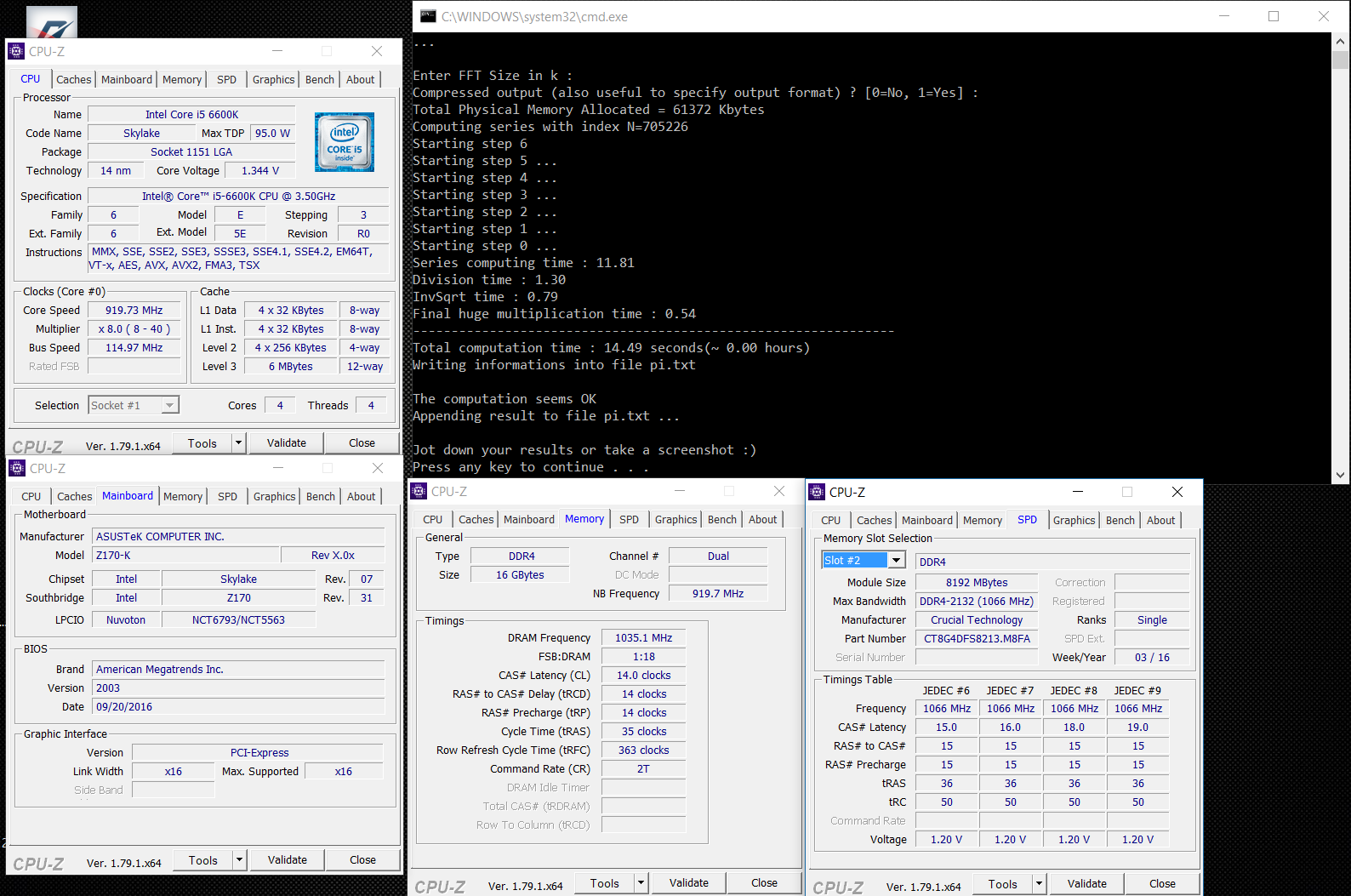Screen dimensions: 1351x896
Task: Maximize the cmd.exe console window
Action: [1274, 16]
